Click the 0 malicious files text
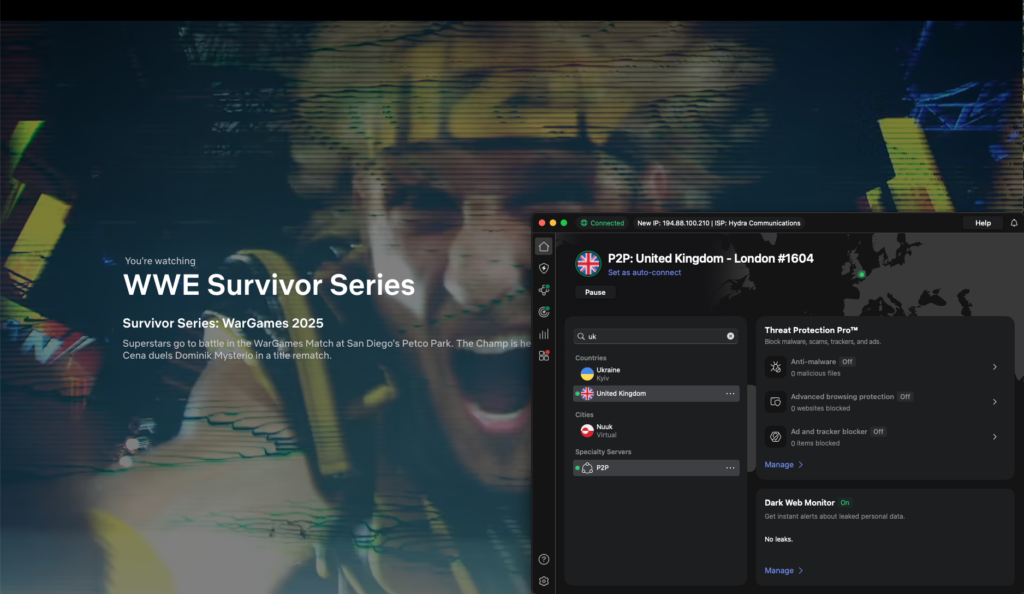This screenshot has height=594, width=1024. coord(816,373)
